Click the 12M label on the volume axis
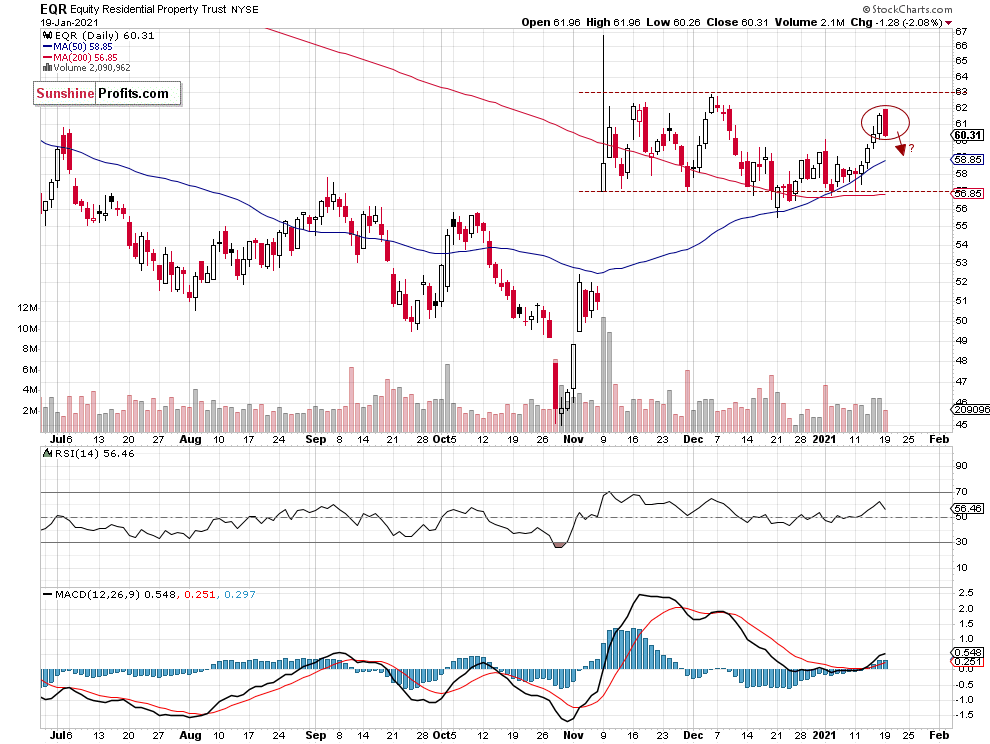 pos(27,308)
